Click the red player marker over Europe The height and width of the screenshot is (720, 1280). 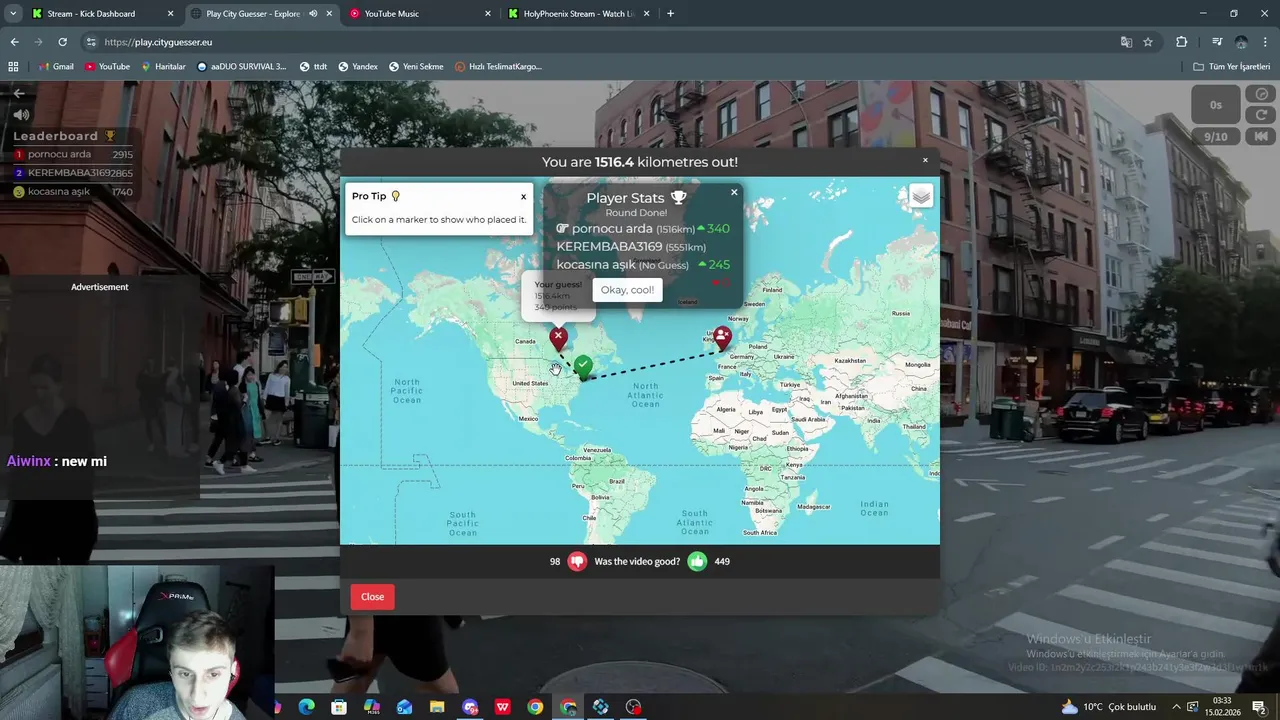[x=722, y=338]
